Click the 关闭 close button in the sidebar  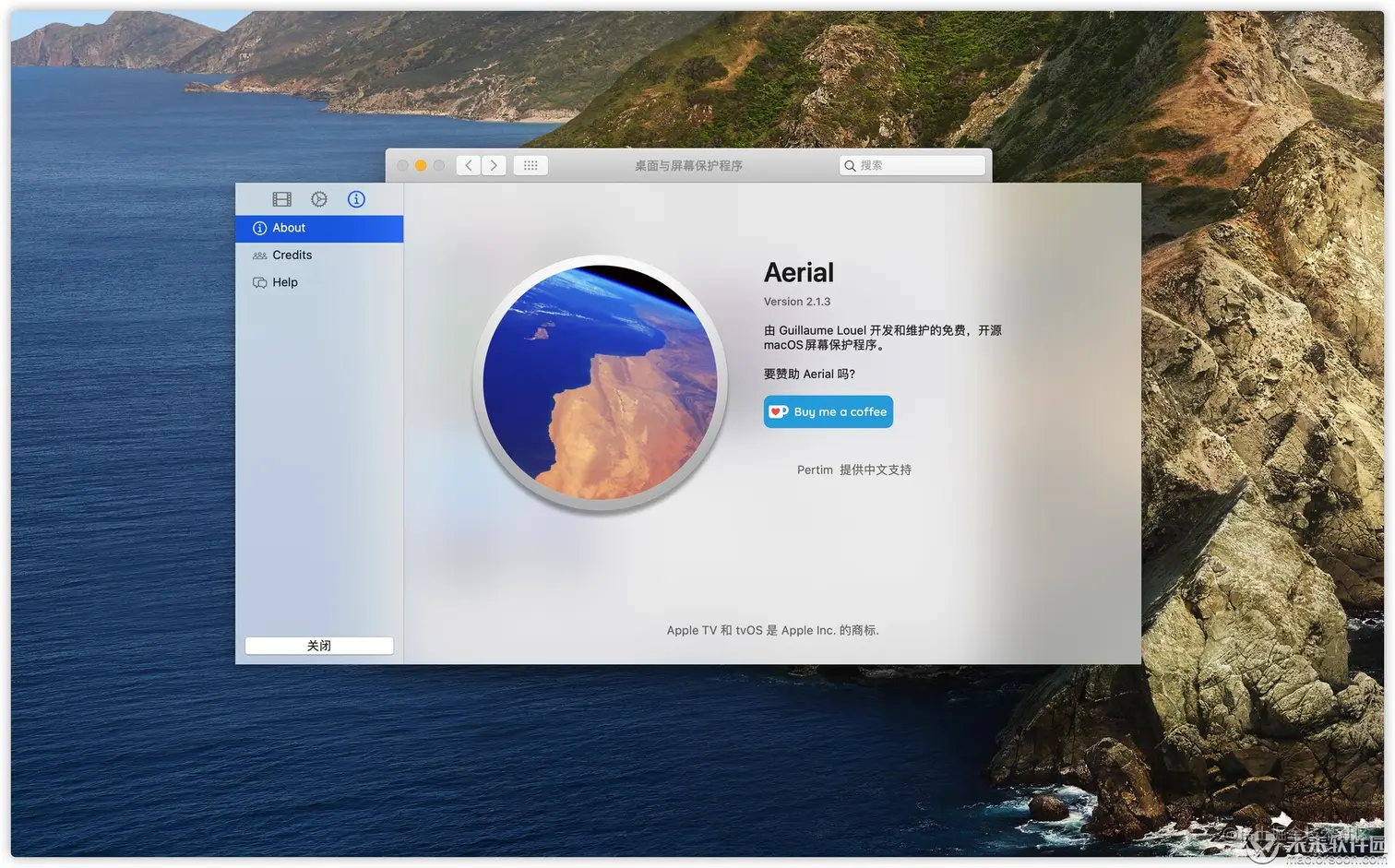(x=319, y=646)
